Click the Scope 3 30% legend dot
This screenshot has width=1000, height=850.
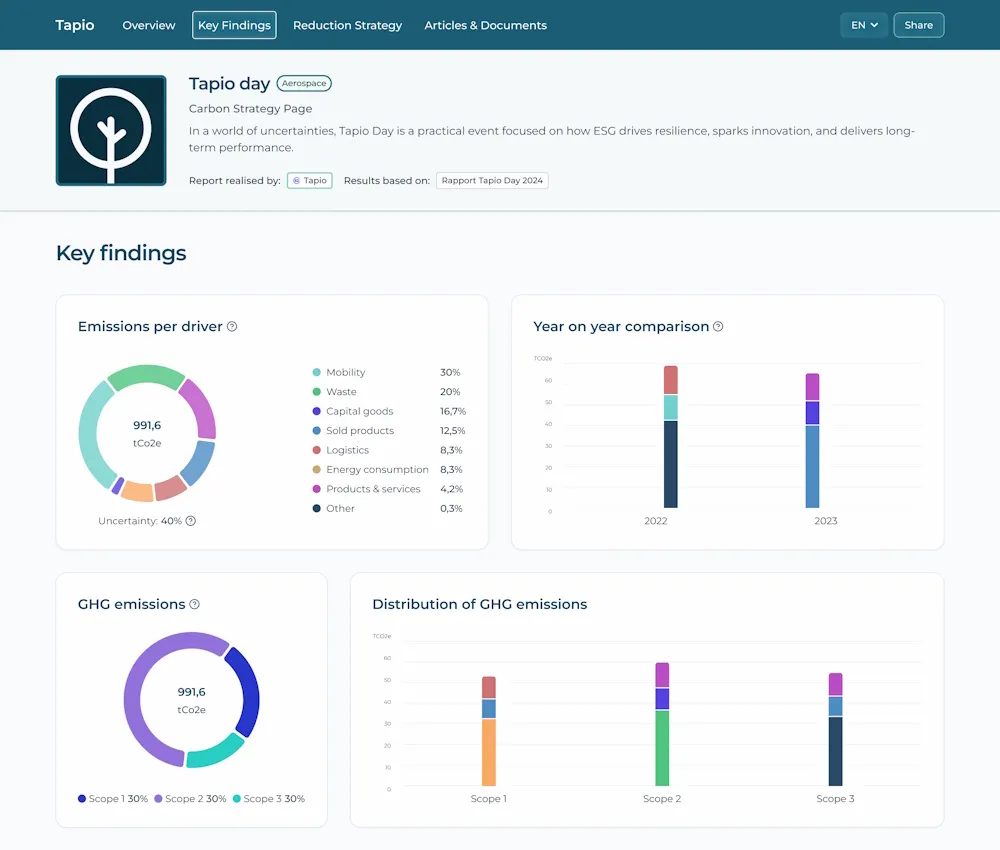(237, 798)
